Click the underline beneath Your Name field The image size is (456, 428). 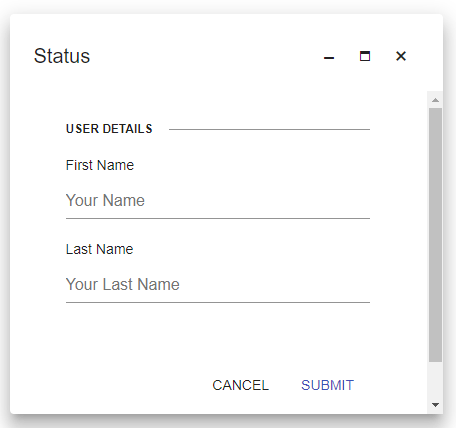click(x=218, y=219)
